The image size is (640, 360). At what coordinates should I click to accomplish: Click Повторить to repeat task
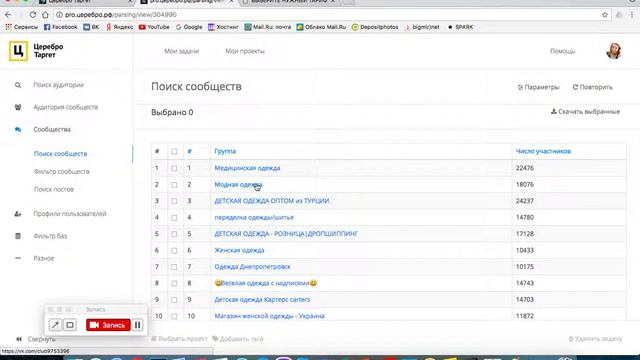pos(593,87)
